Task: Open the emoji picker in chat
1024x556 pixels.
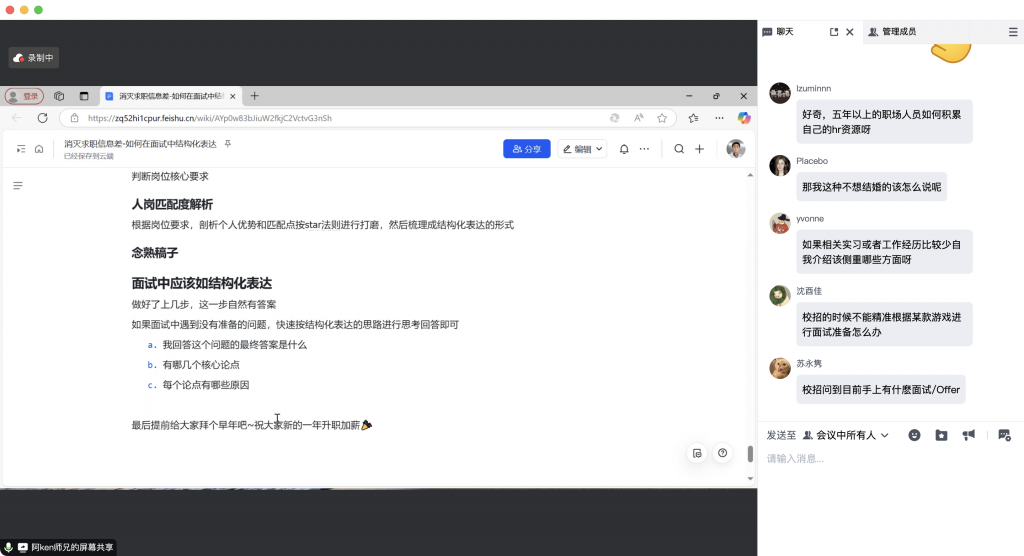Action: tap(914, 435)
